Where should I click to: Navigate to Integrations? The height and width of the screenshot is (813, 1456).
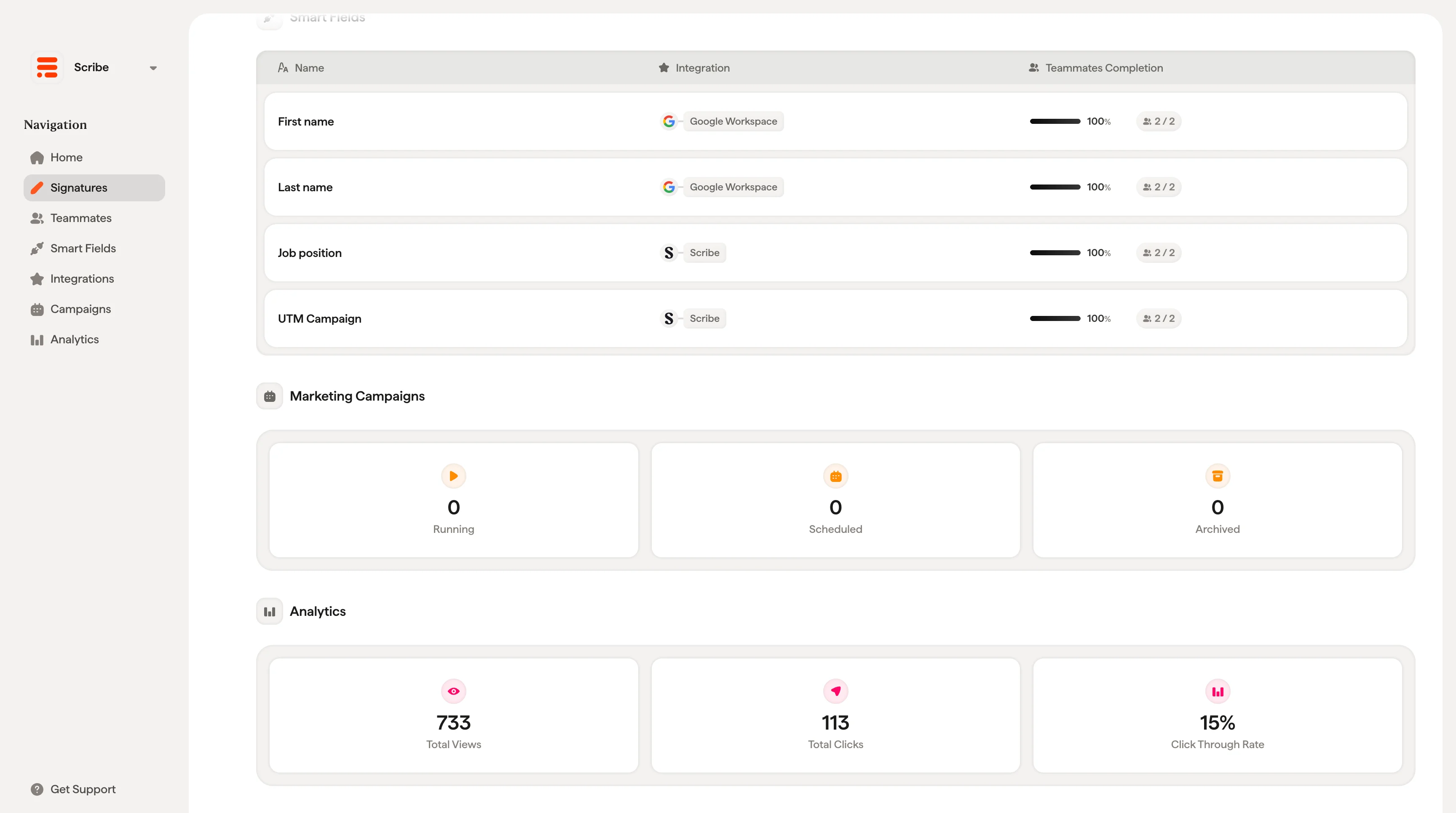click(x=94, y=278)
